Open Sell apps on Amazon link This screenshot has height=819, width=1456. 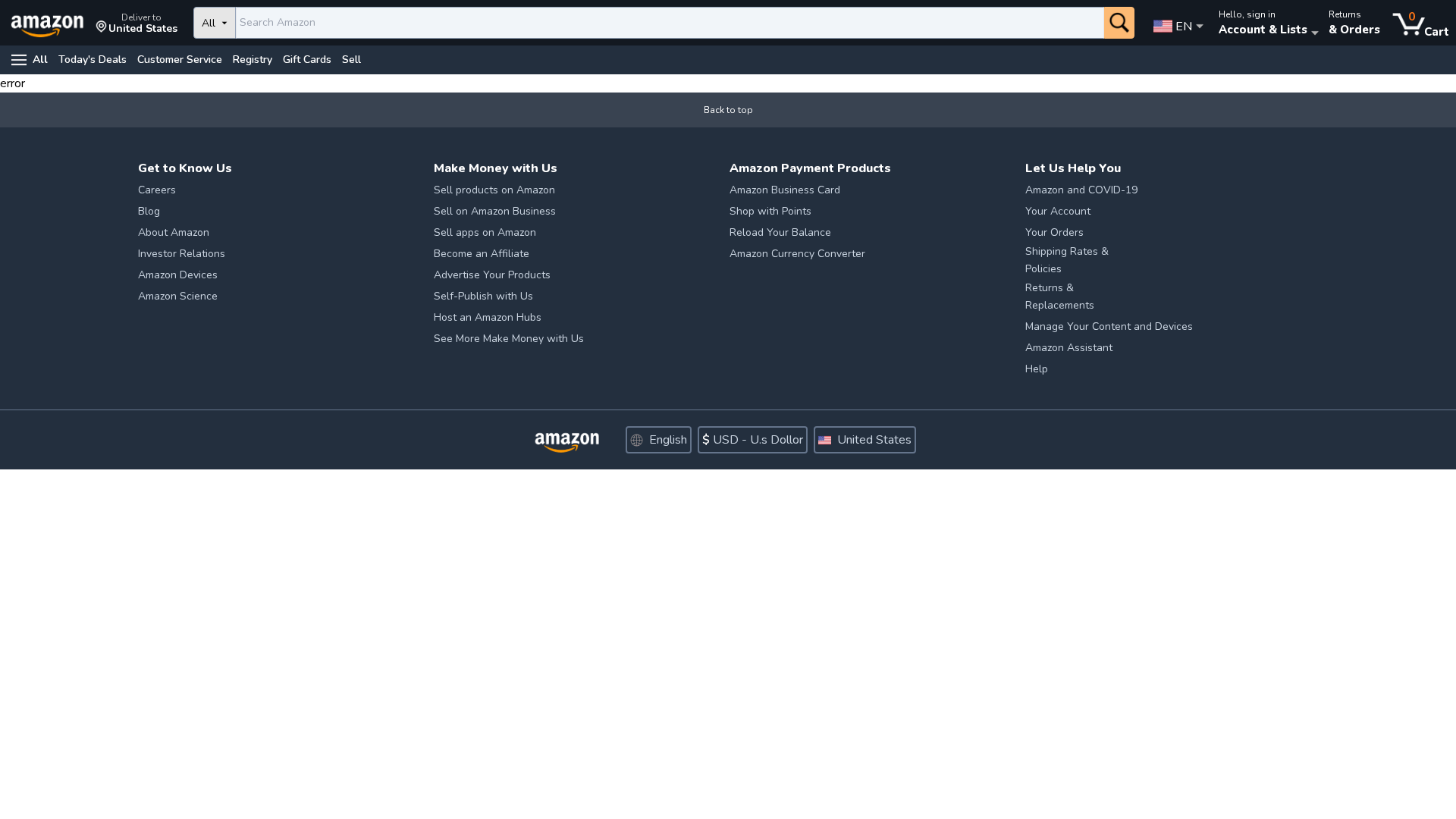[x=485, y=233]
